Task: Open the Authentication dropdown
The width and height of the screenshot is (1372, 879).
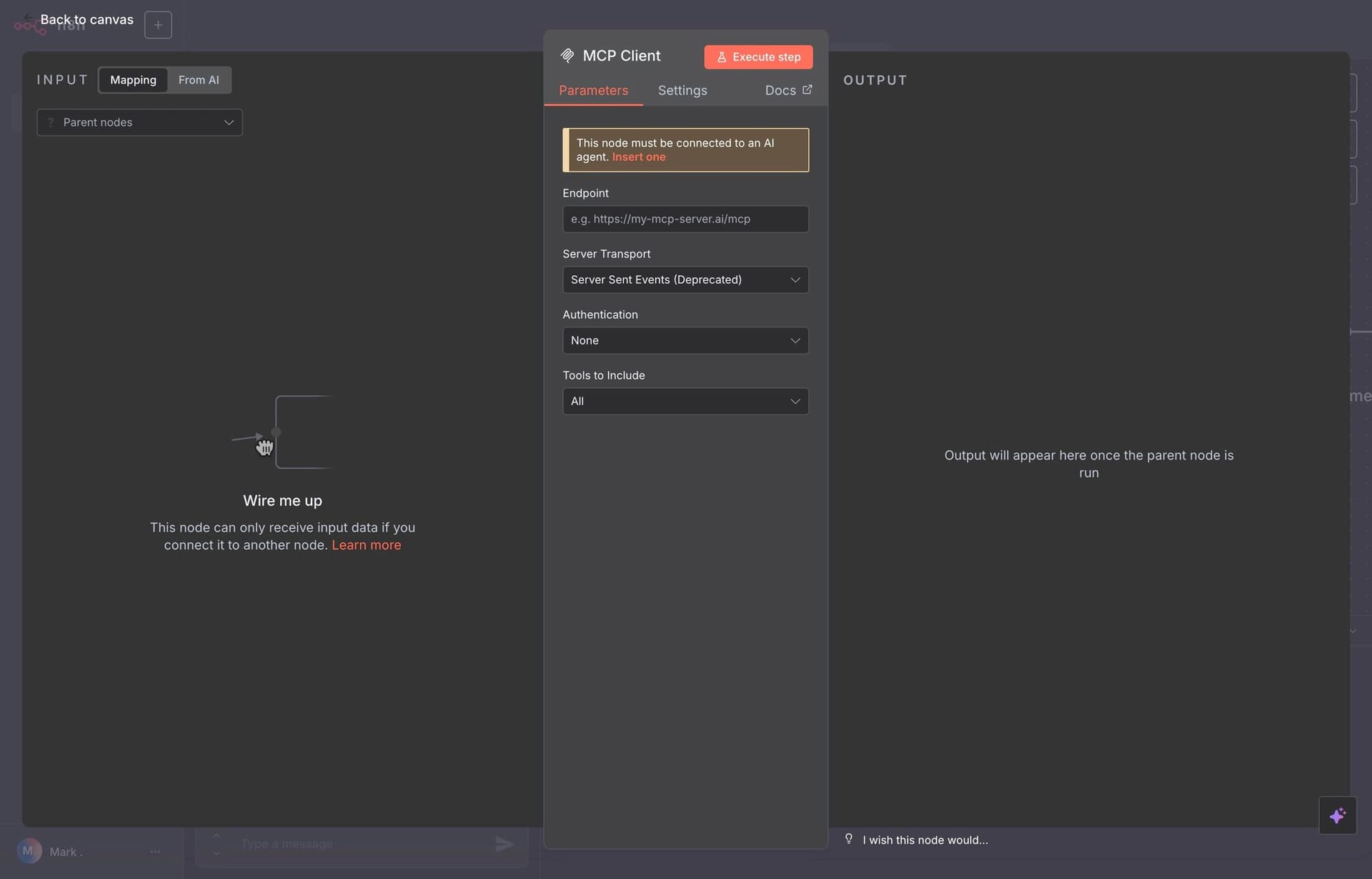Action: (685, 341)
